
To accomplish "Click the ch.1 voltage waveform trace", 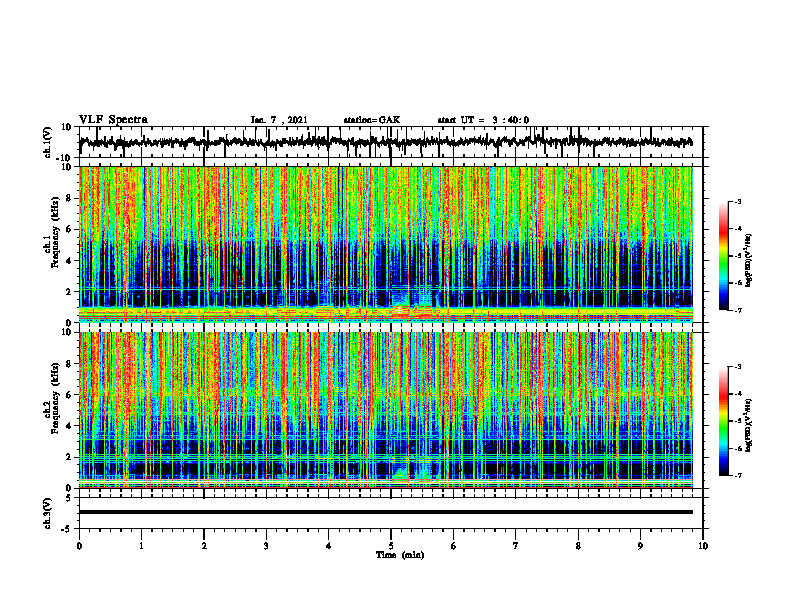I will pyautogui.click(x=385, y=142).
